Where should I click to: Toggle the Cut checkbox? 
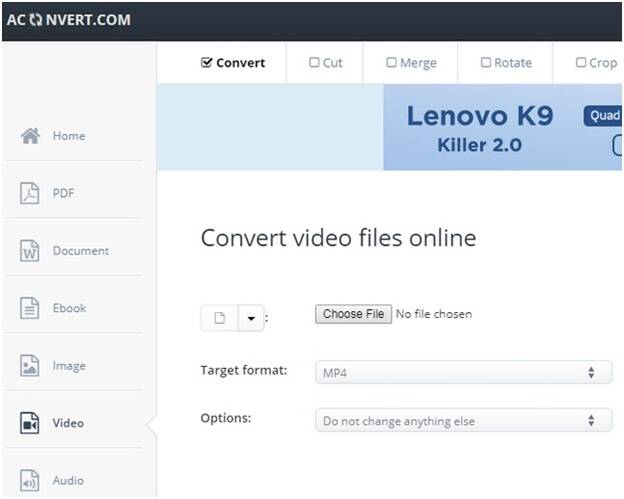(314, 62)
